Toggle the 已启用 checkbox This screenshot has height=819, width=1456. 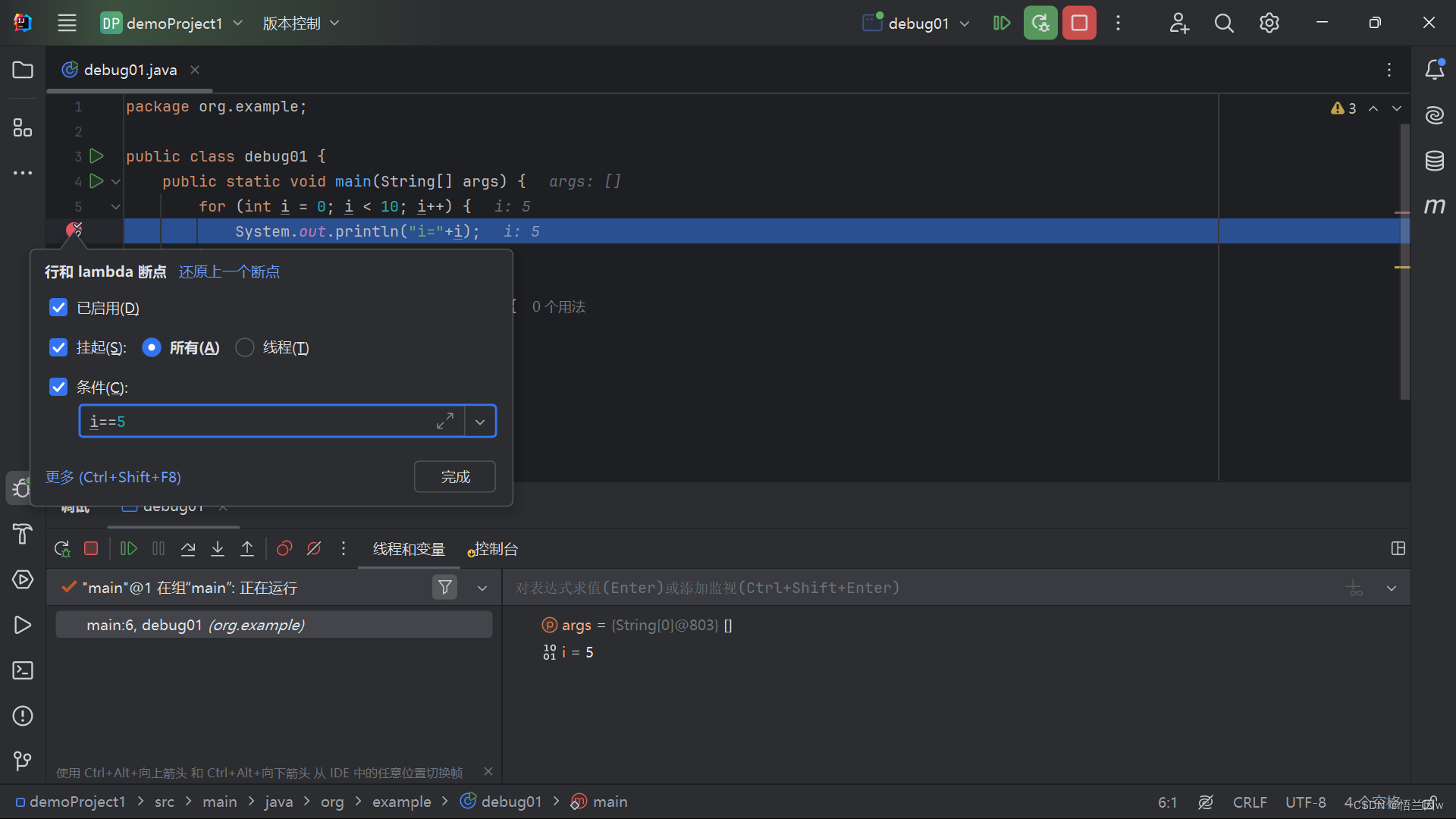point(58,307)
